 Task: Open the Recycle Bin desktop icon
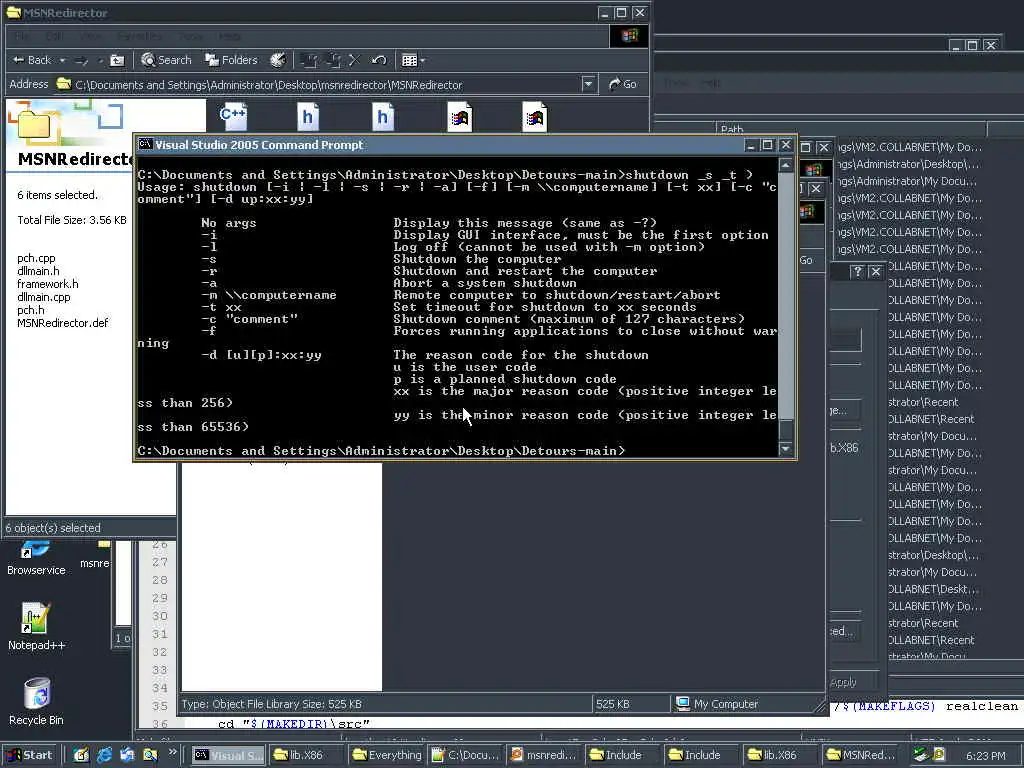36,701
